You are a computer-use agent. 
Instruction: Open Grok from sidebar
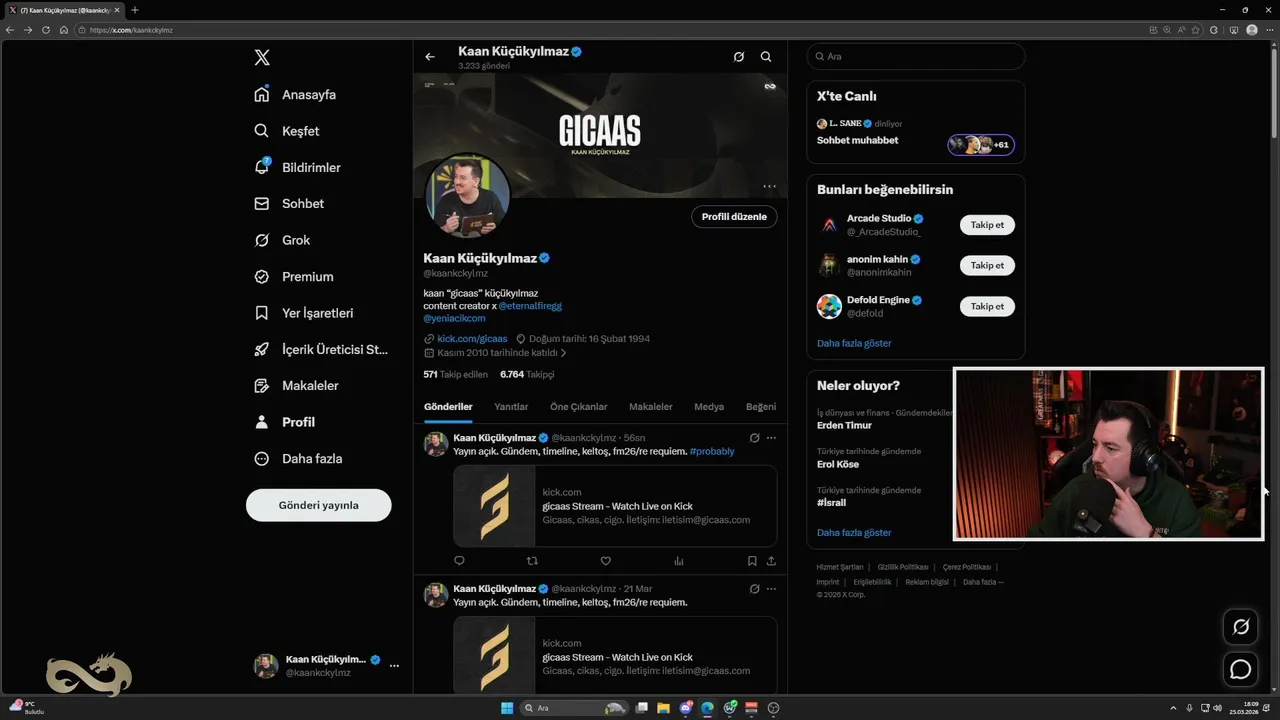282,240
